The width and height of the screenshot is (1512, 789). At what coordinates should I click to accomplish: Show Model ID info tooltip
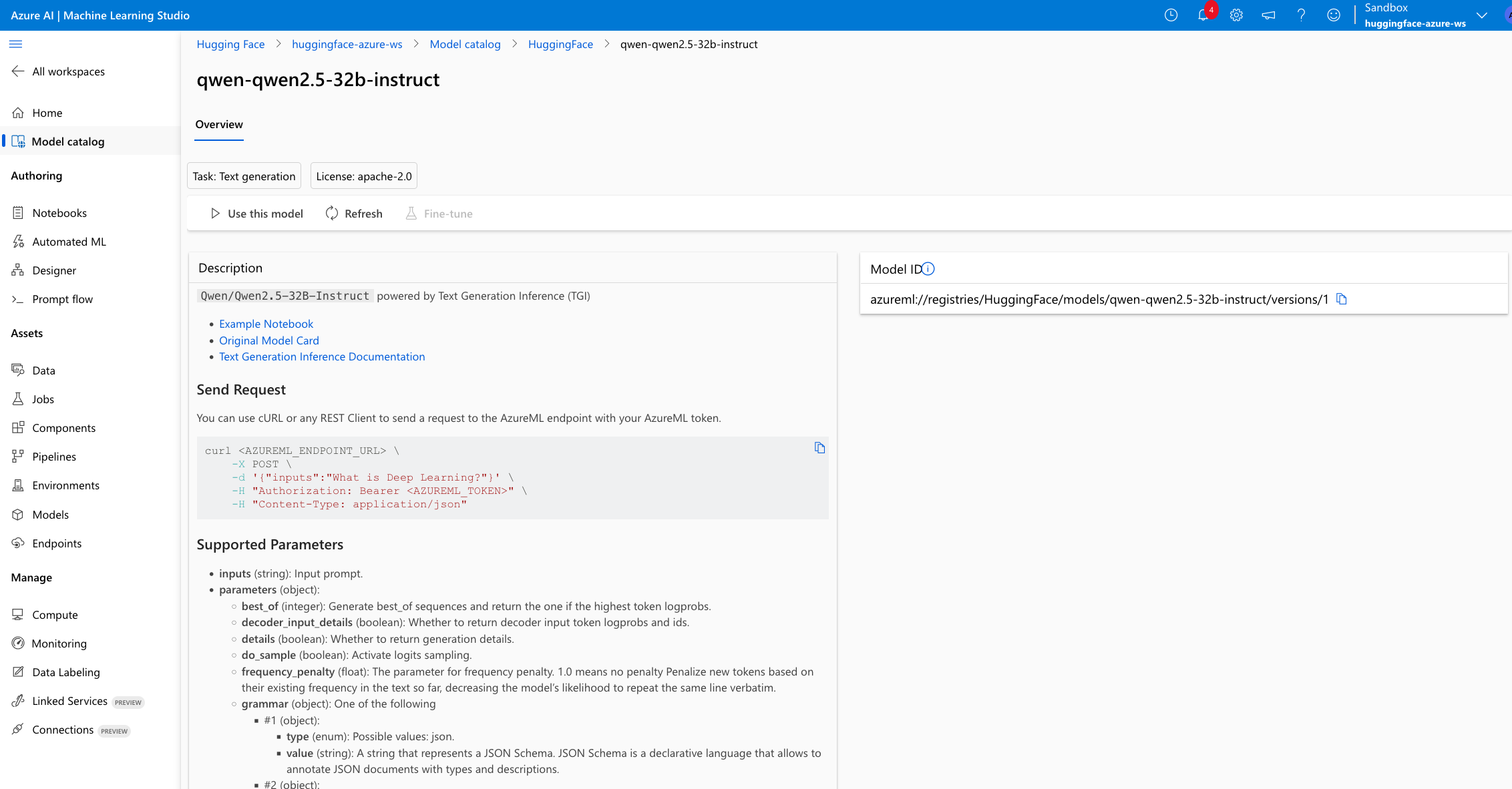[x=928, y=268]
